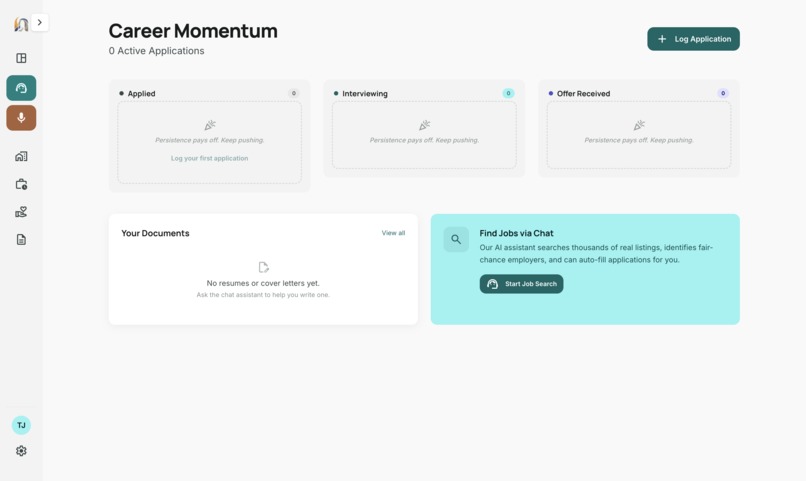Open the housing buildings icon in sidebar

pyautogui.click(x=21, y=156)
